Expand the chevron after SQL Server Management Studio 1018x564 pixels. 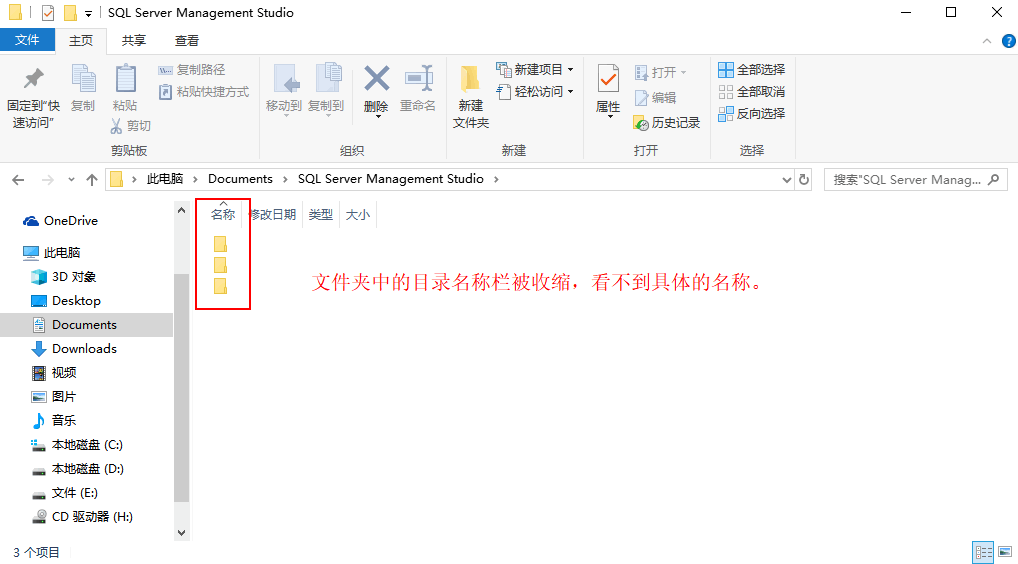[x=496, y=179]
